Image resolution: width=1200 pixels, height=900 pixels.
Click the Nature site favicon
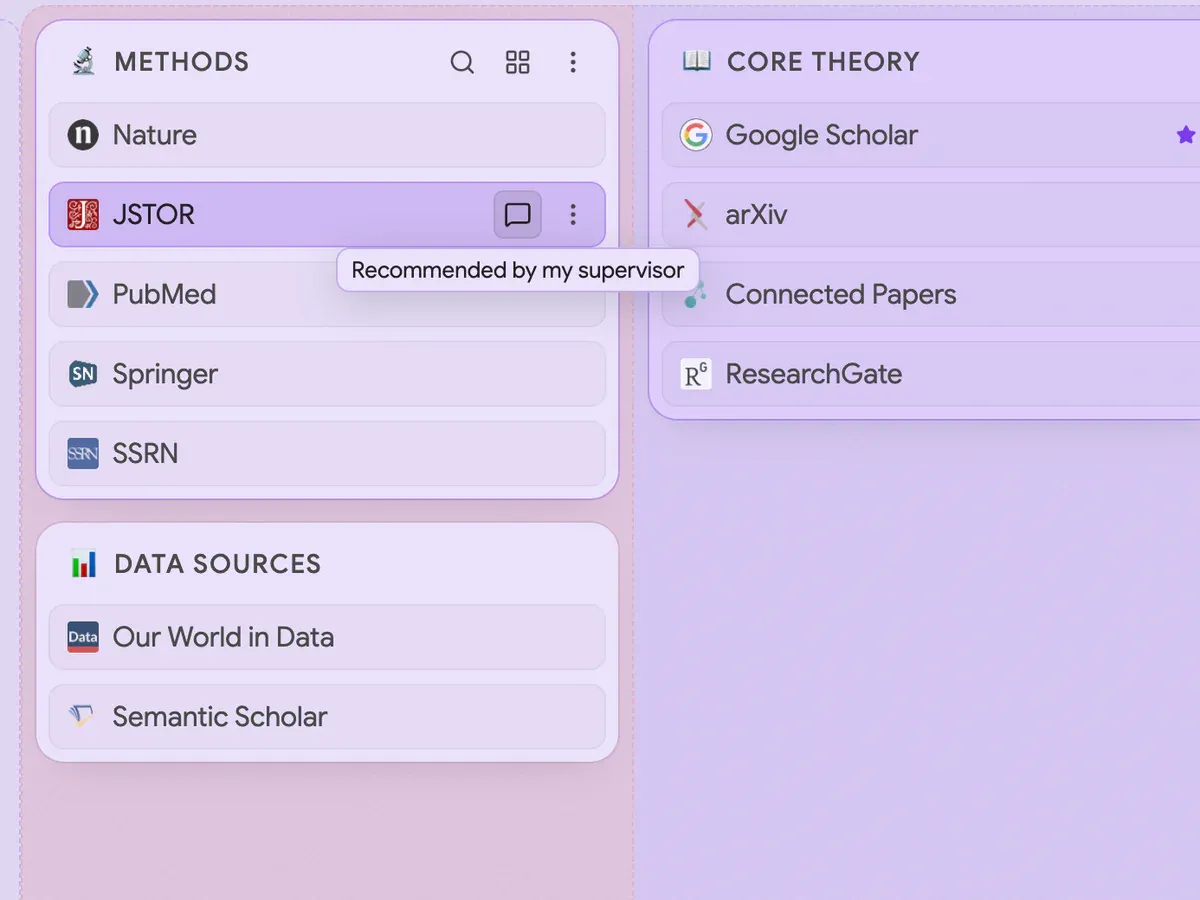[x=83, y=135]
